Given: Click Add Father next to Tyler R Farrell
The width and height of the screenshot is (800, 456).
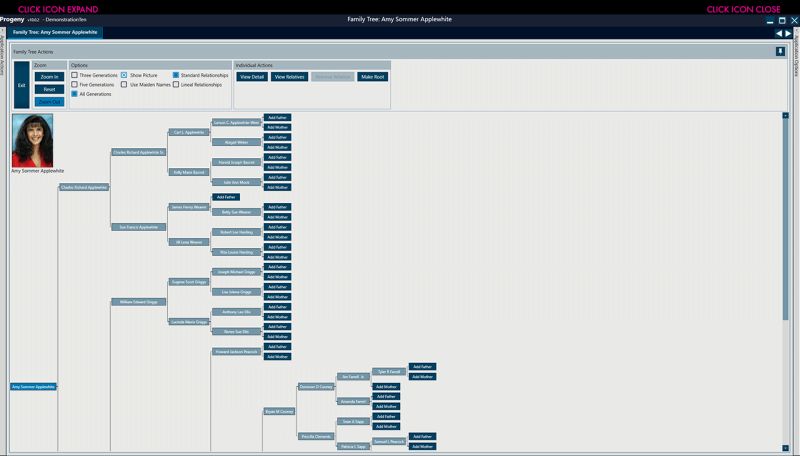Looking at the screenshot, I should tap(422, 367).
